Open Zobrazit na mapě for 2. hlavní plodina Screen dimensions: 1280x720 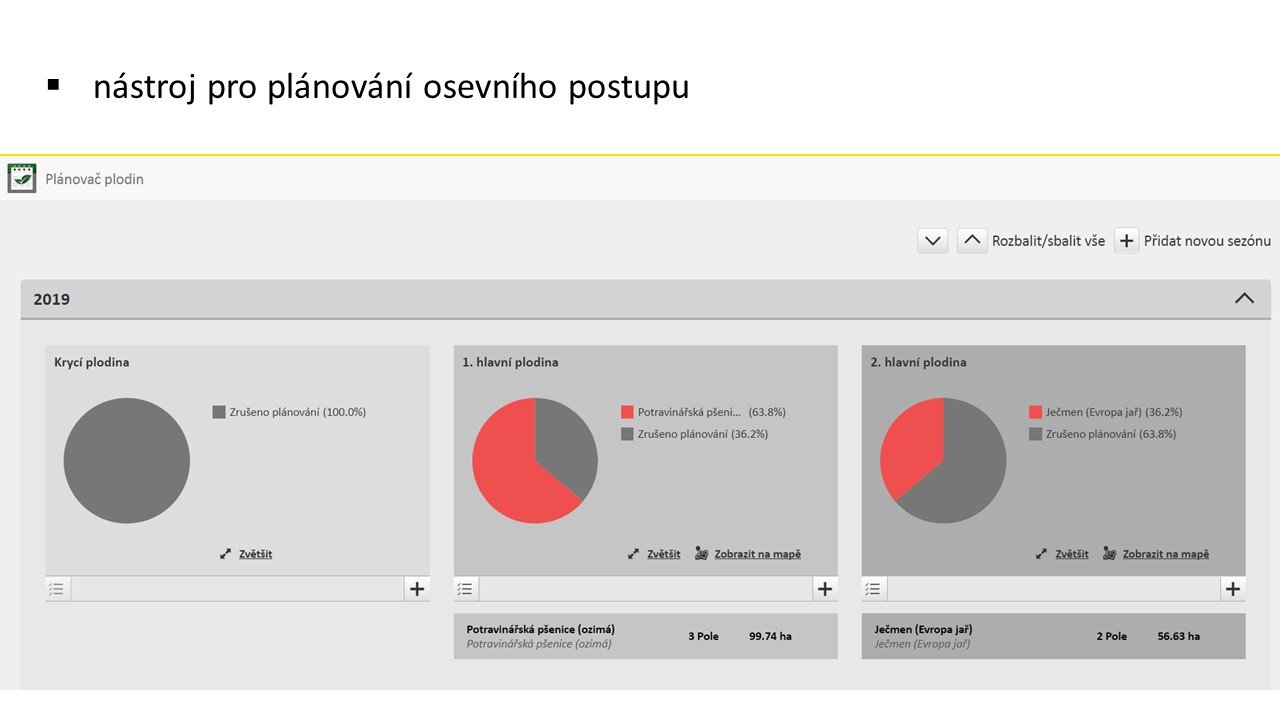tap(1165, 554)
